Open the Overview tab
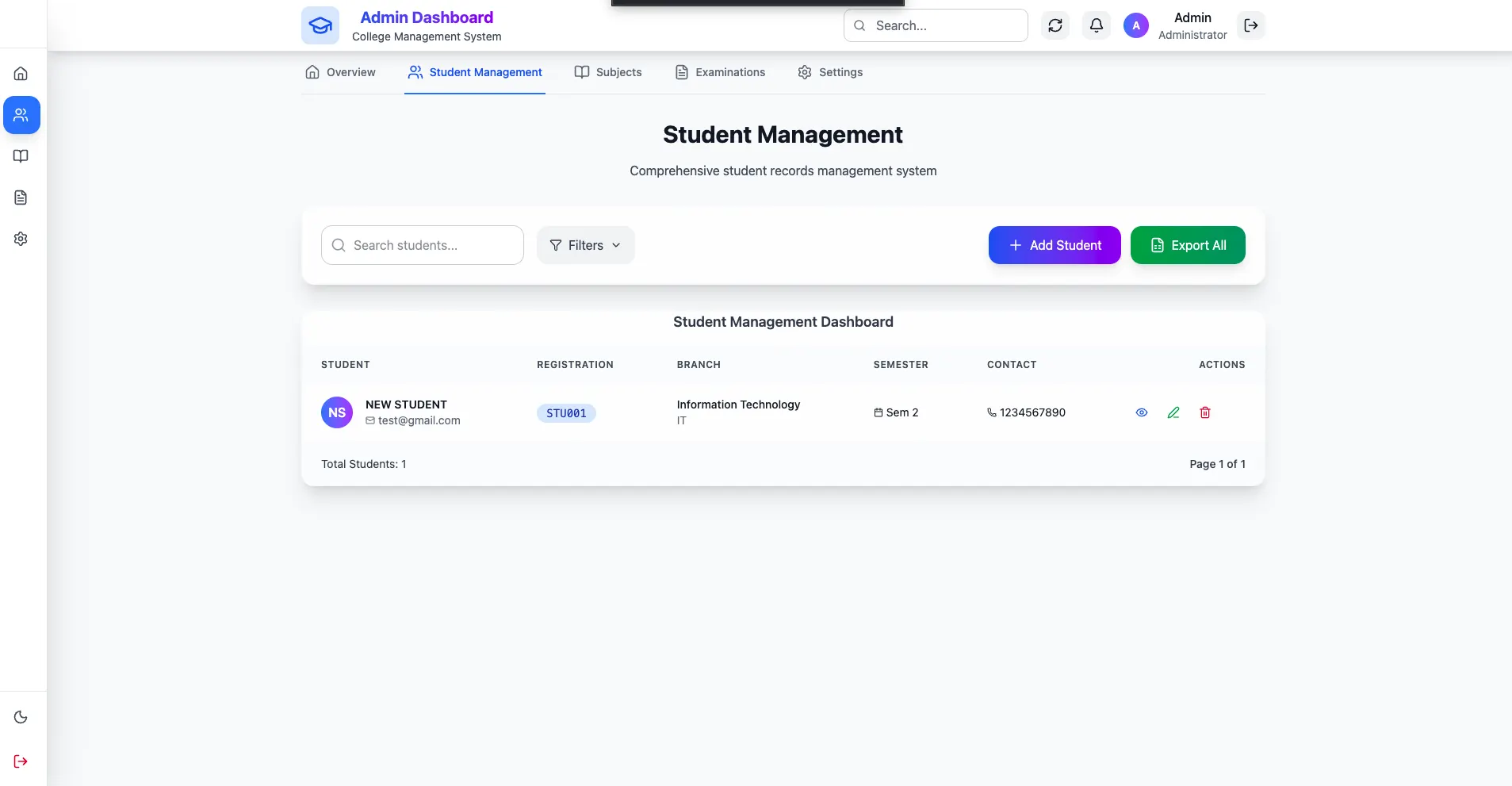 point(340,72)
